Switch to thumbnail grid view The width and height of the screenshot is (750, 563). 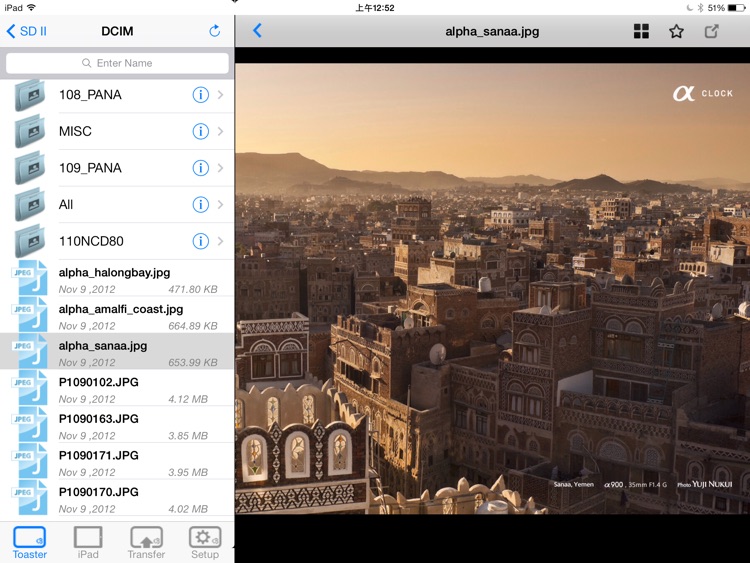point(641,31)
